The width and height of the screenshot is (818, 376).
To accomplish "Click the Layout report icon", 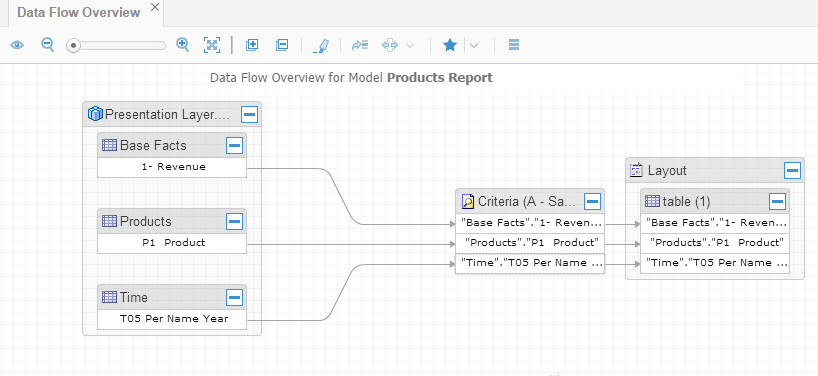I will 636,171.
